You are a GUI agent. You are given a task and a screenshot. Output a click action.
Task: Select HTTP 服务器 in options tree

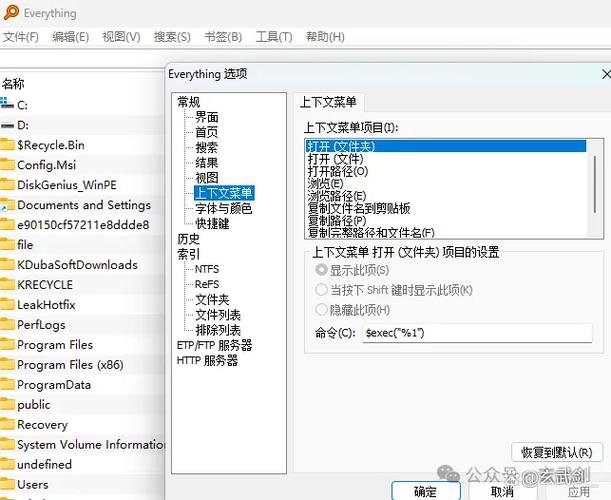[x=207, y=361]
